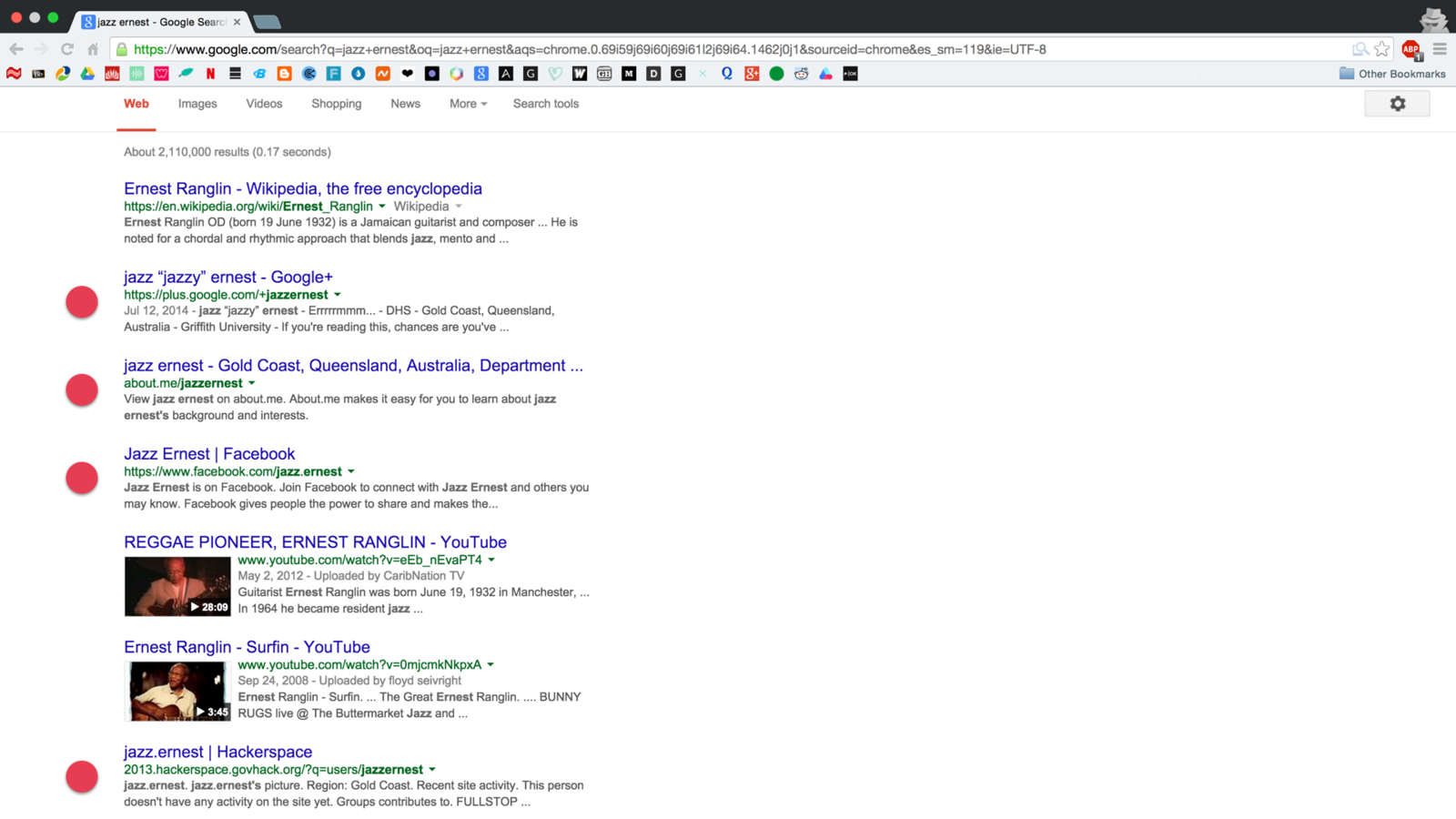
Task: Go to the home page
Action: pos(93,49)
